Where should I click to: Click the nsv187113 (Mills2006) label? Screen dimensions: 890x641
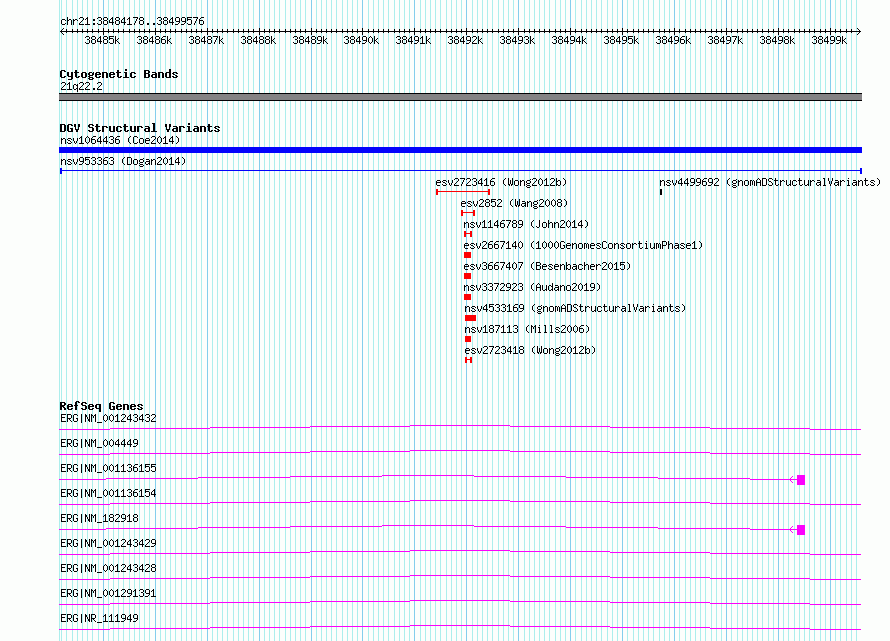(527, 329)
